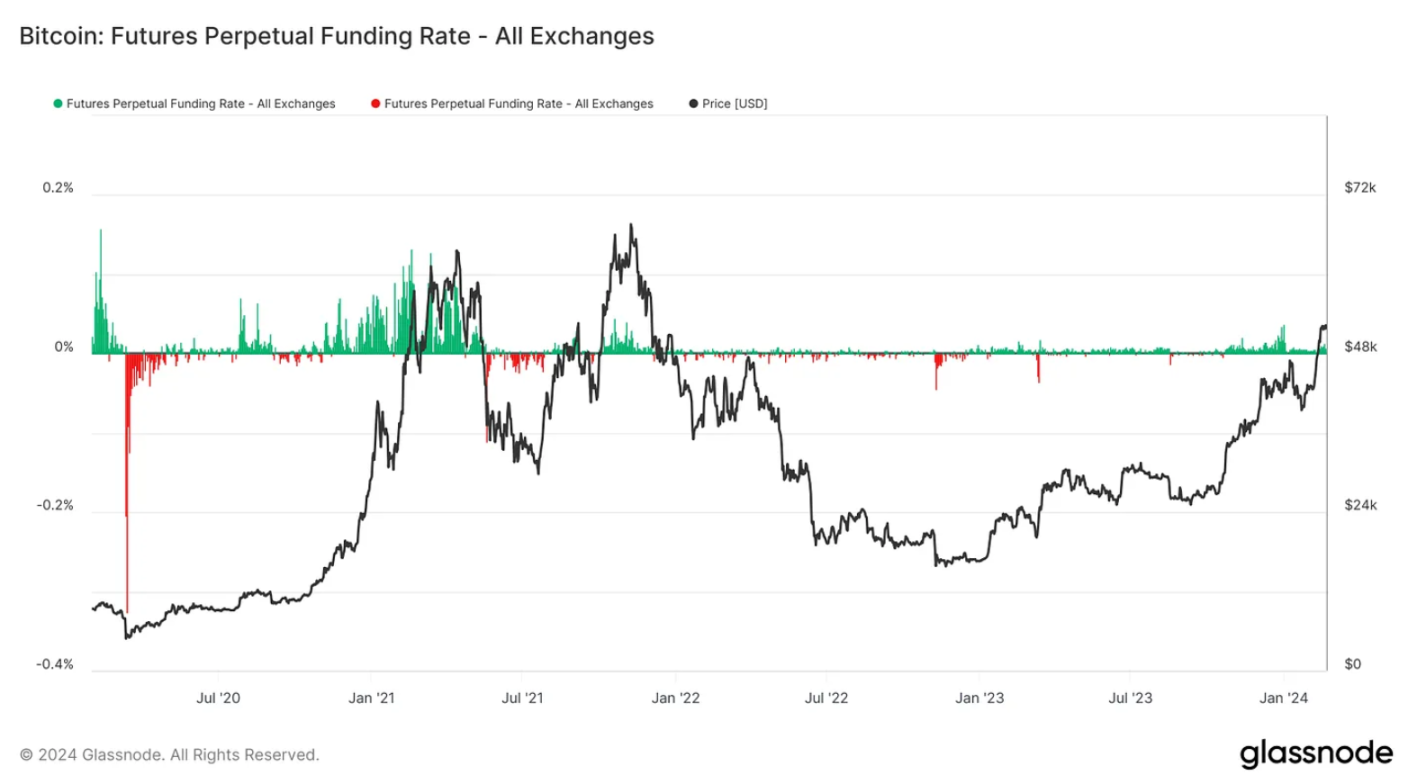Screen dimensions: 1408x784
Task: Click the Glassnode copyright notice
Action: coord(170,754)
